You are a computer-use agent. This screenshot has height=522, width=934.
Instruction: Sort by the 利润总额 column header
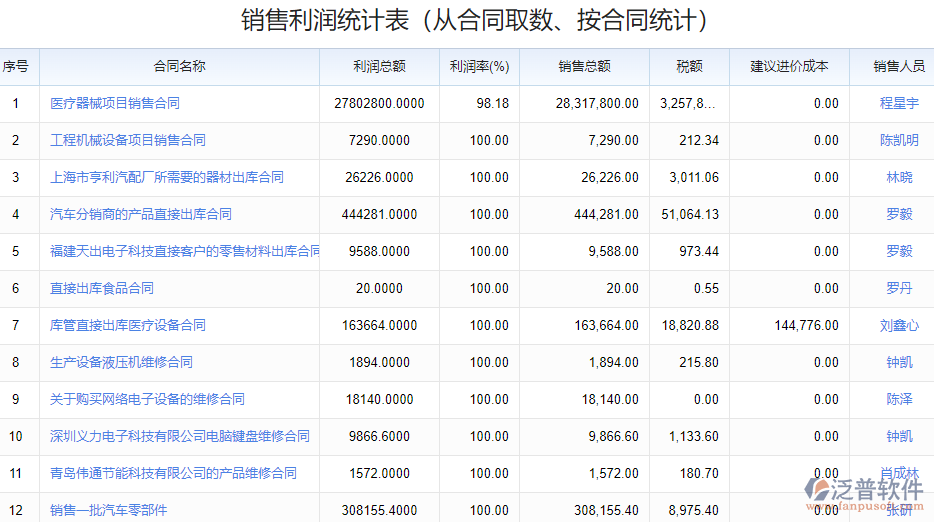tap(379, 67)
